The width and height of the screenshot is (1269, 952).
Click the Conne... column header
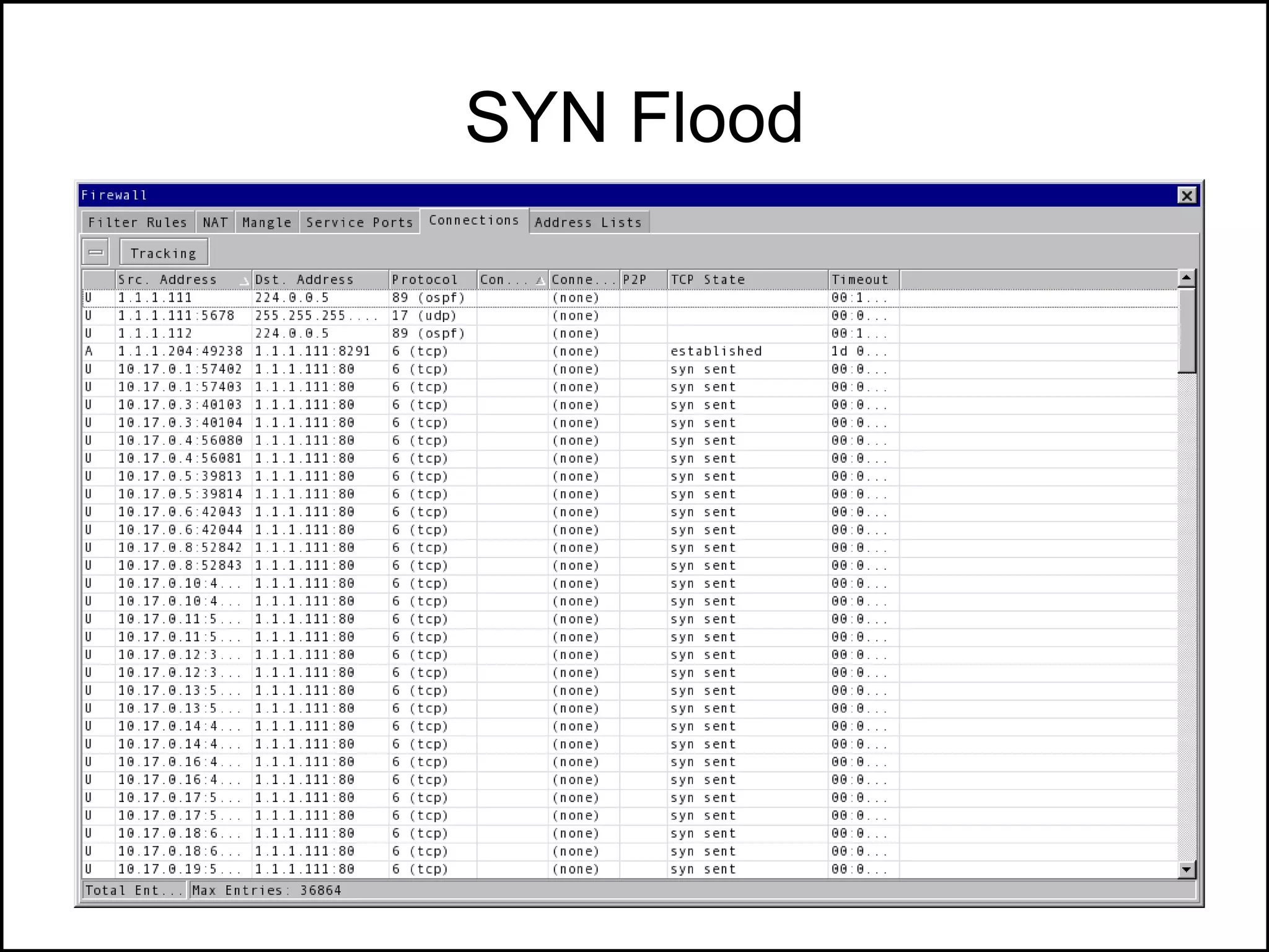pyautogui.click(x=584, y=279)
